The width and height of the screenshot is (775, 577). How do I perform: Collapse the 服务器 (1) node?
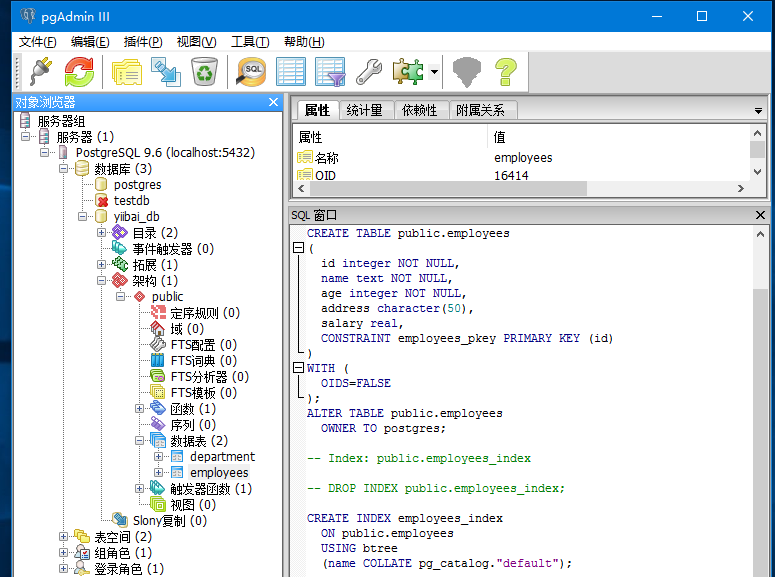click(x=26, y=136)
